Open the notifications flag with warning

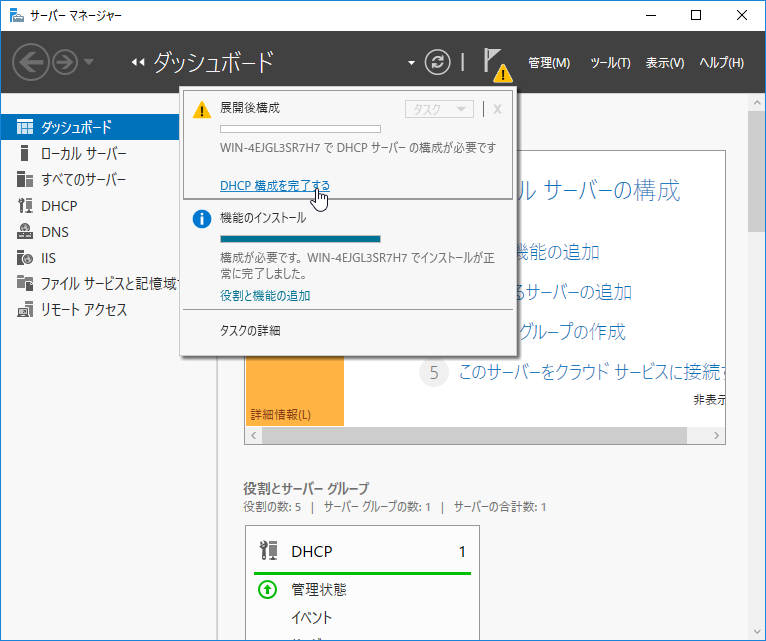pos(497,65)
